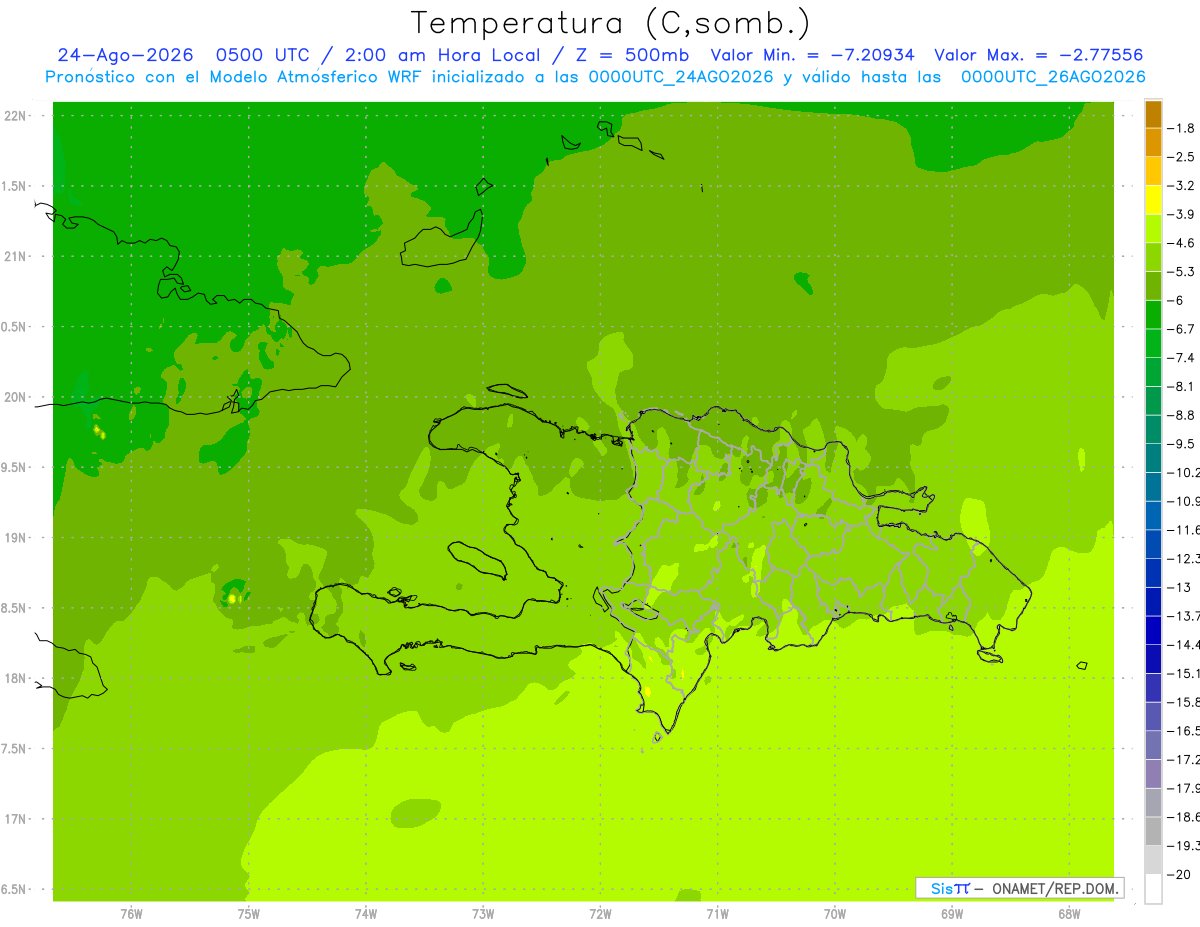Click the 'SisTT - ONAMET/REP.DOM.' credit label
Screen dimensions: 1200x927
click(x=1020, y=888)
